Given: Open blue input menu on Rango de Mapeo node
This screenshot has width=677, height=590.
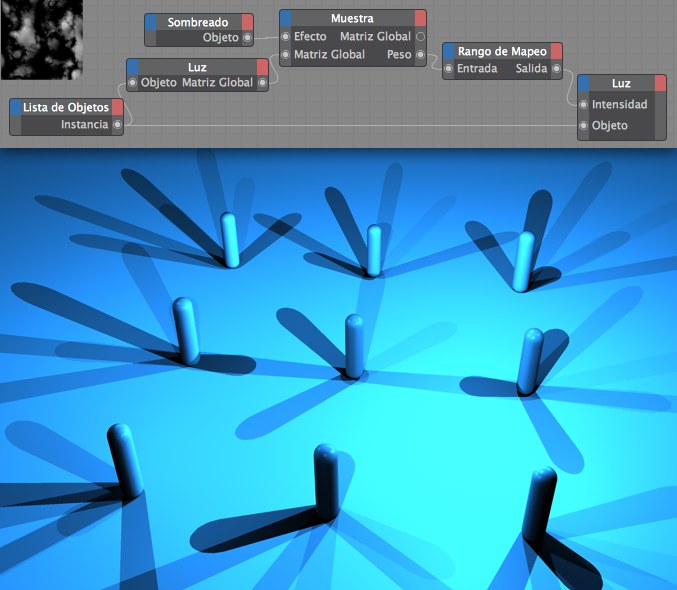Looking at the screenshot, I should tap(449, 51).
